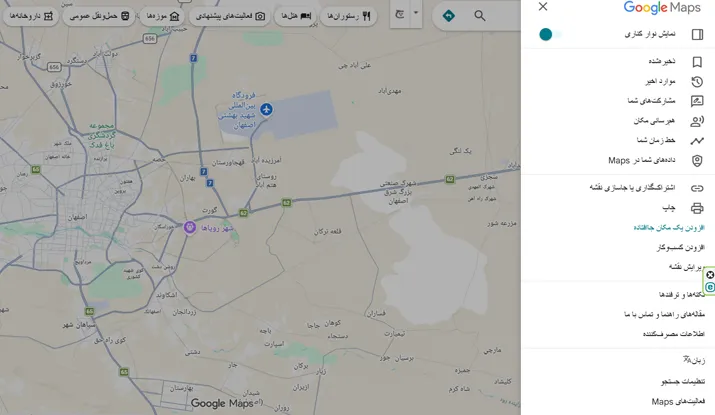Click the Saved bookmark icon in side menu

coord(697,61)
